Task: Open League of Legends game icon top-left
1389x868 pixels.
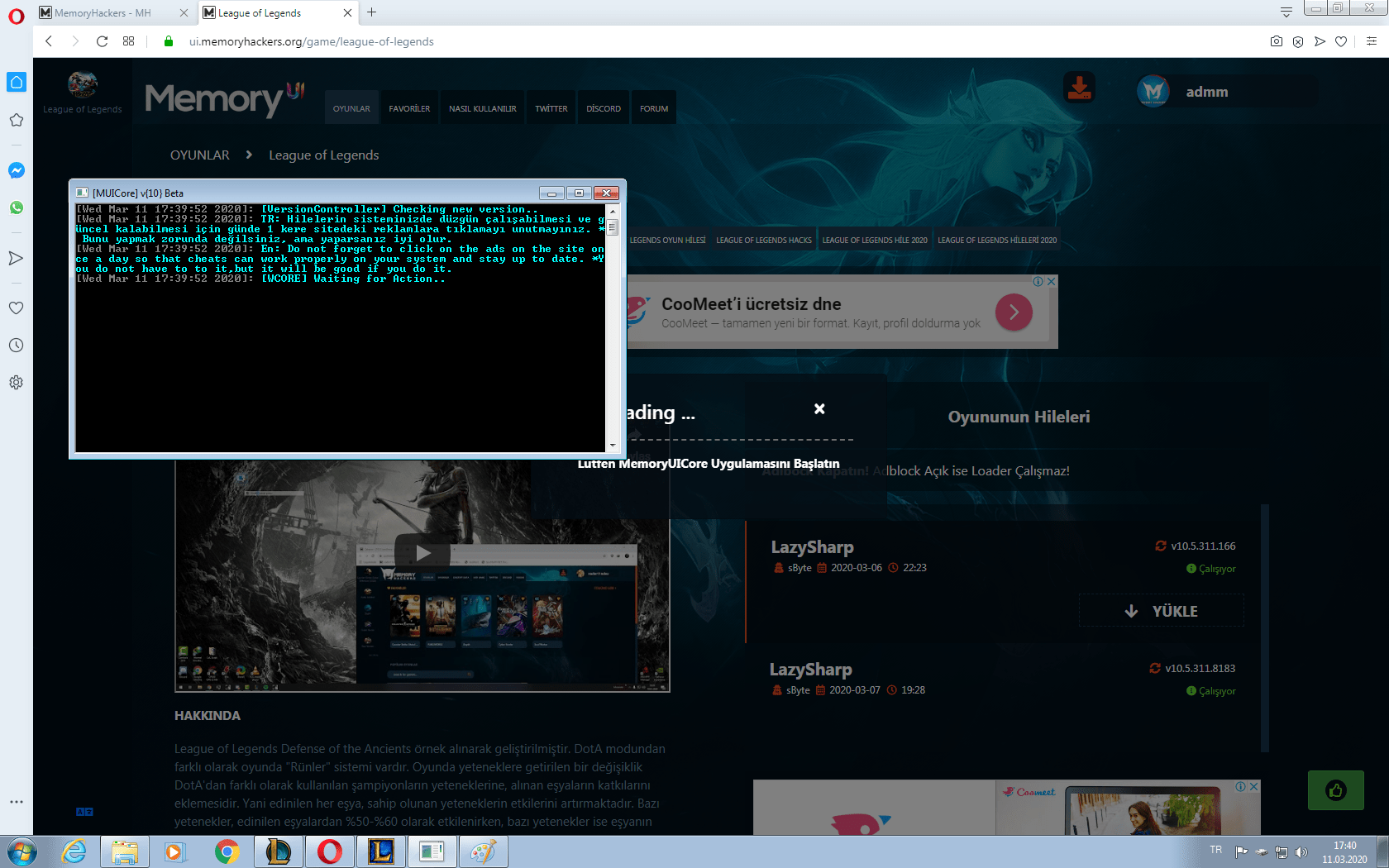Action: point(82,84)
